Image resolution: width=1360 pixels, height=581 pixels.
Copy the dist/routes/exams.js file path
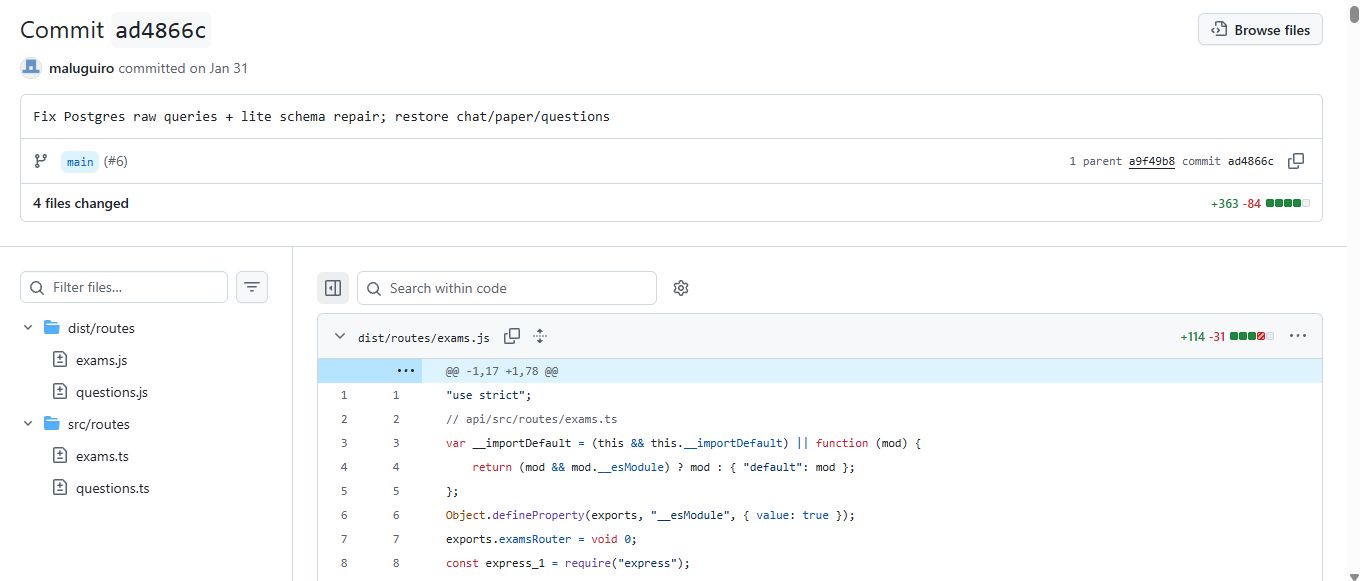point(512,336)
